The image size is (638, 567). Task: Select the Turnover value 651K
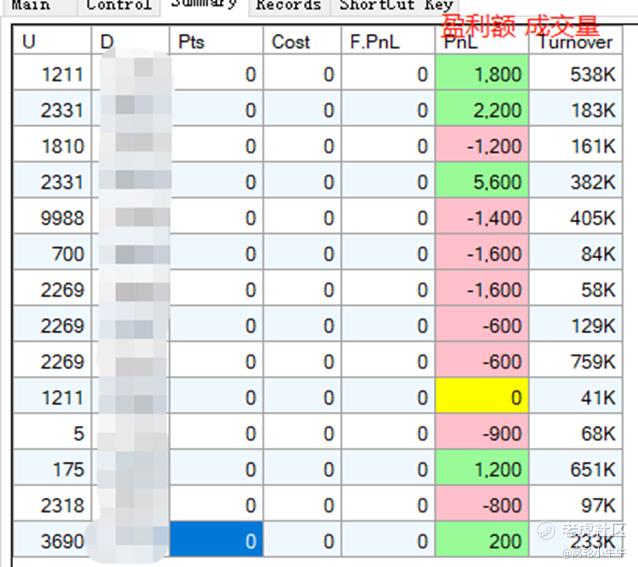[575, 467]
